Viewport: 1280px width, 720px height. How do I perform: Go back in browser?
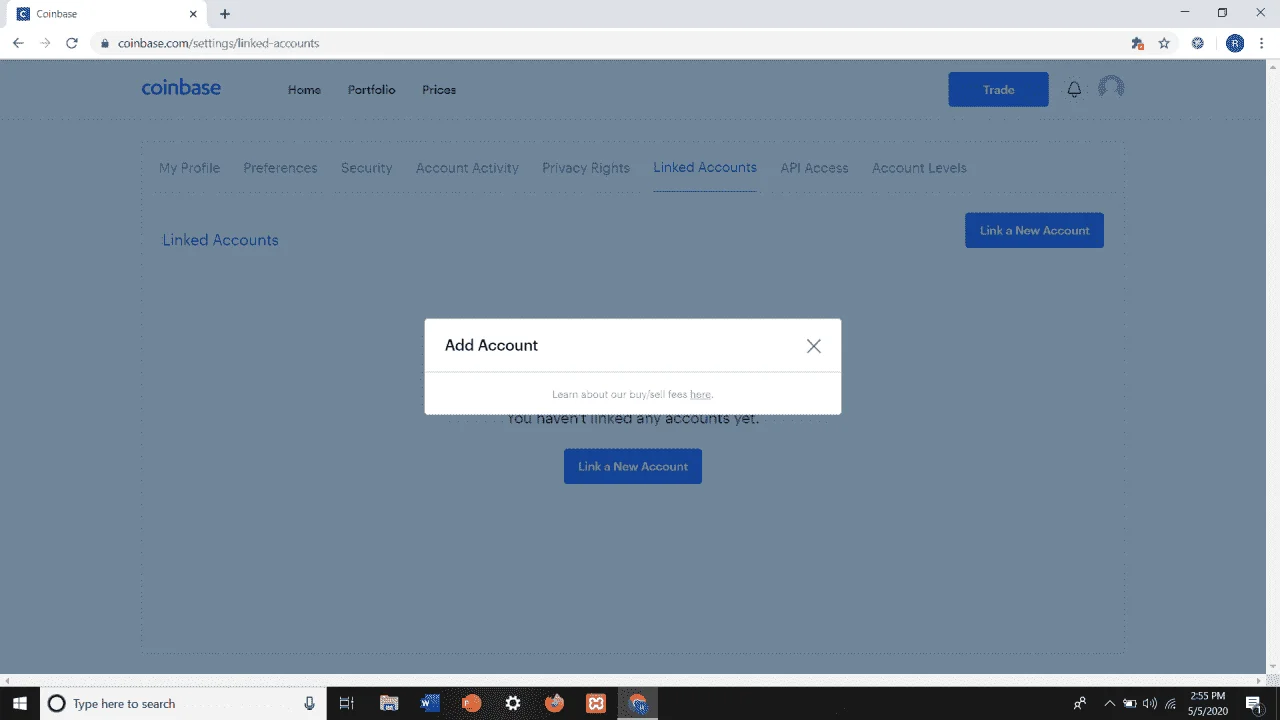pos(18,43)
